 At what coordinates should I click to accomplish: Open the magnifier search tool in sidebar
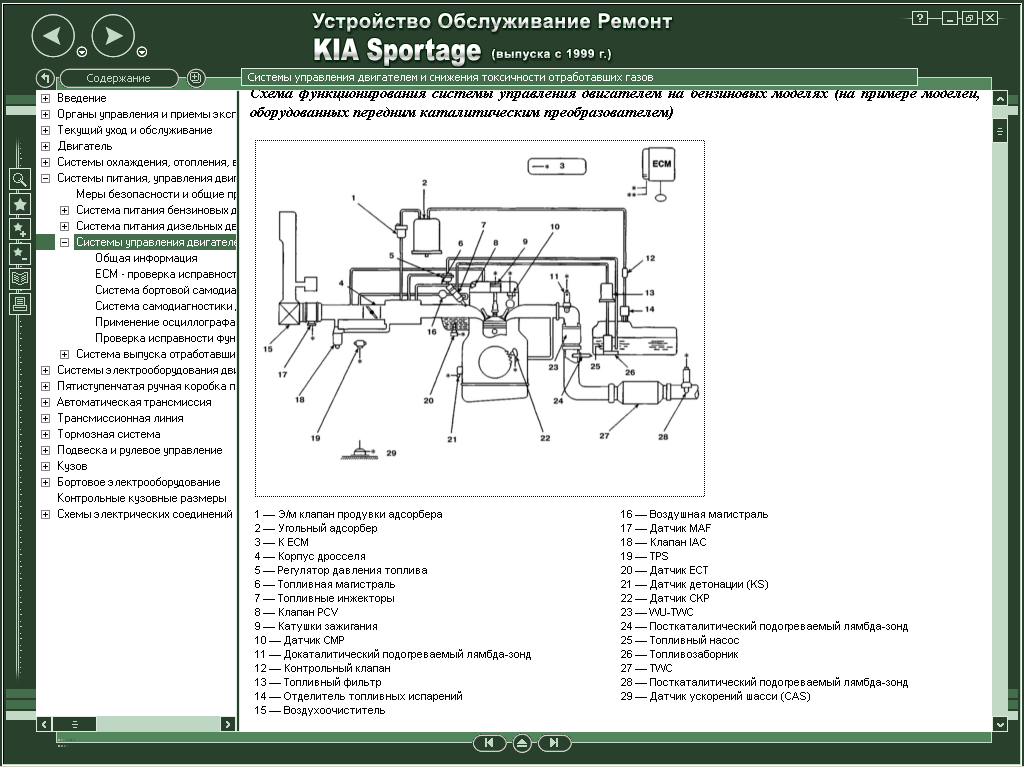[x=20, y=179]
